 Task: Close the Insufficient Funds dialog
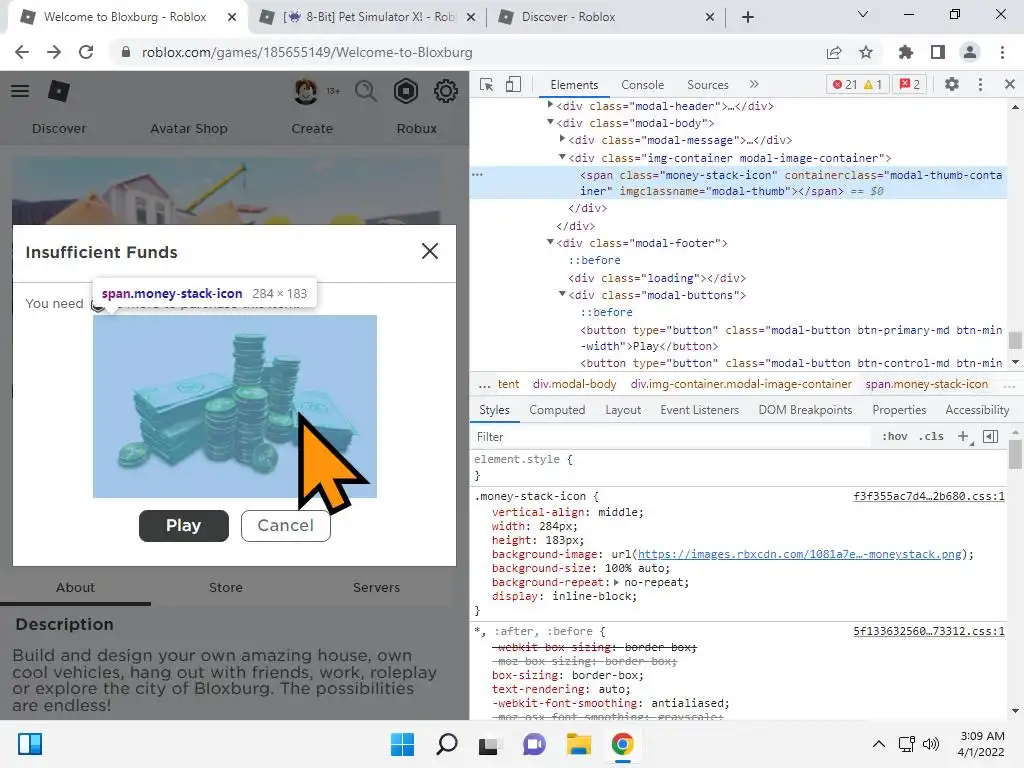click(x=430, y=251)
